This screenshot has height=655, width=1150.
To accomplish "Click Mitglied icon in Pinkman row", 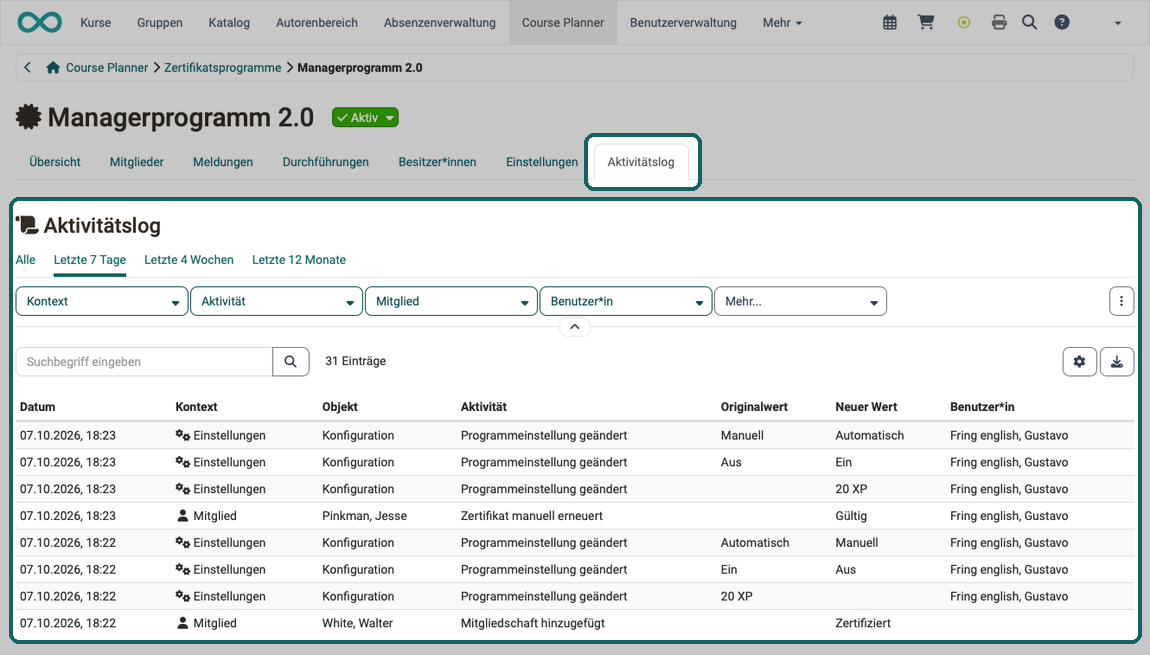I will pyautogui.click(x=183, y=516).
